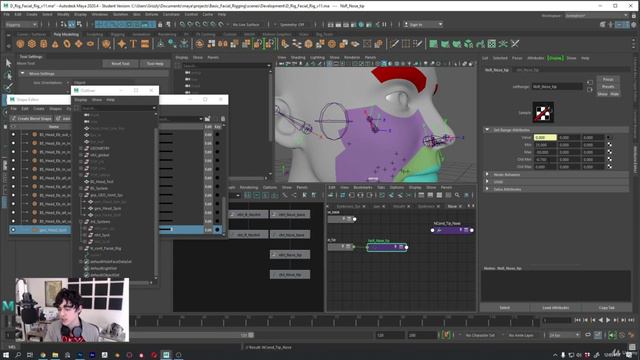Select ctrl_global in the Outliner
This screenshot has width=640, height=360.
[x=99, y=155]
